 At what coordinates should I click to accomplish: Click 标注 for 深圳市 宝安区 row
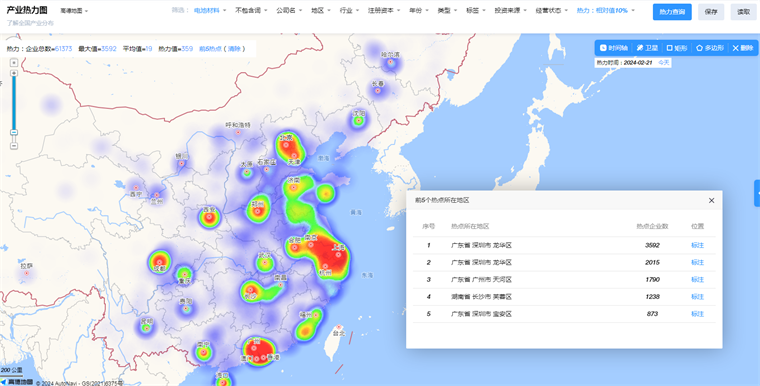(697, 314)
